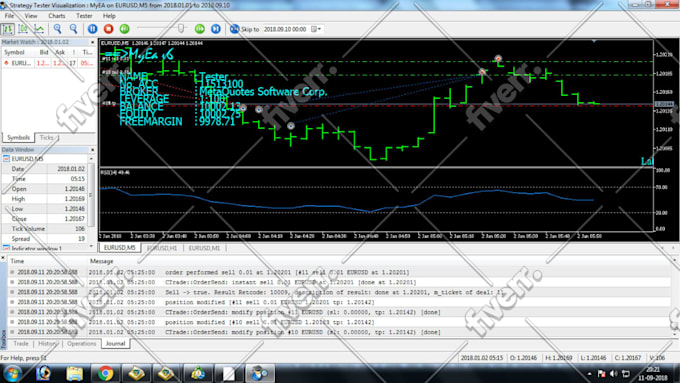
Task: Select the candlestick chart type icon
Action: (23, 29)
